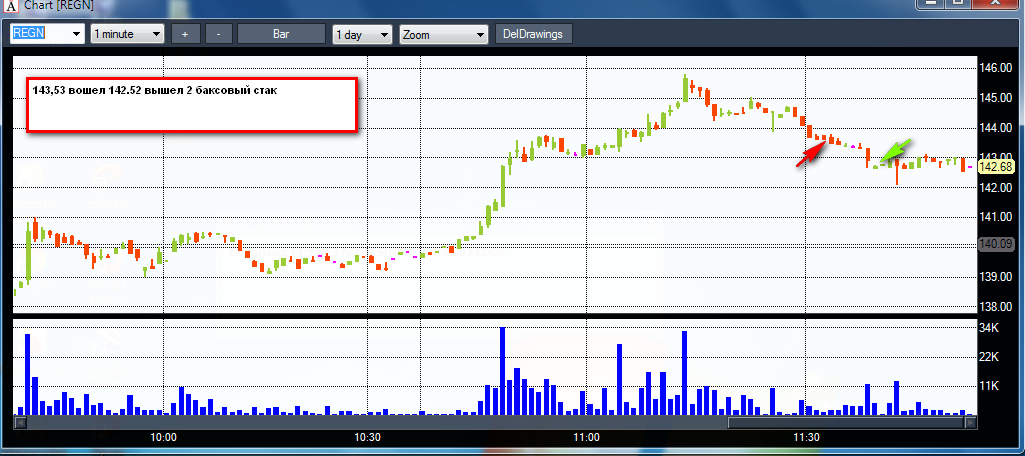Click the 138.00 price axis label
The height and width of the screenshot is (456, 1025).
pos(996,306)
